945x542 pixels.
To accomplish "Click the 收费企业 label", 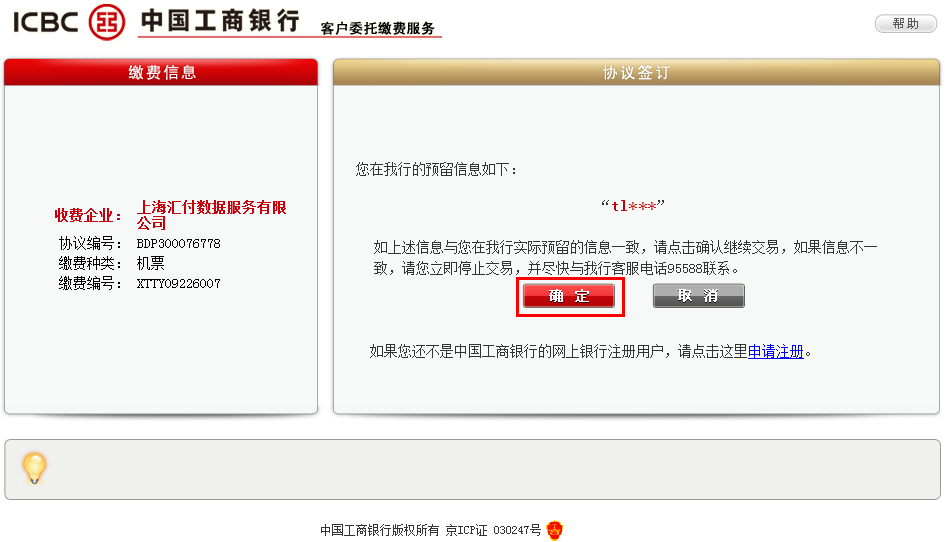I will 88,215.
